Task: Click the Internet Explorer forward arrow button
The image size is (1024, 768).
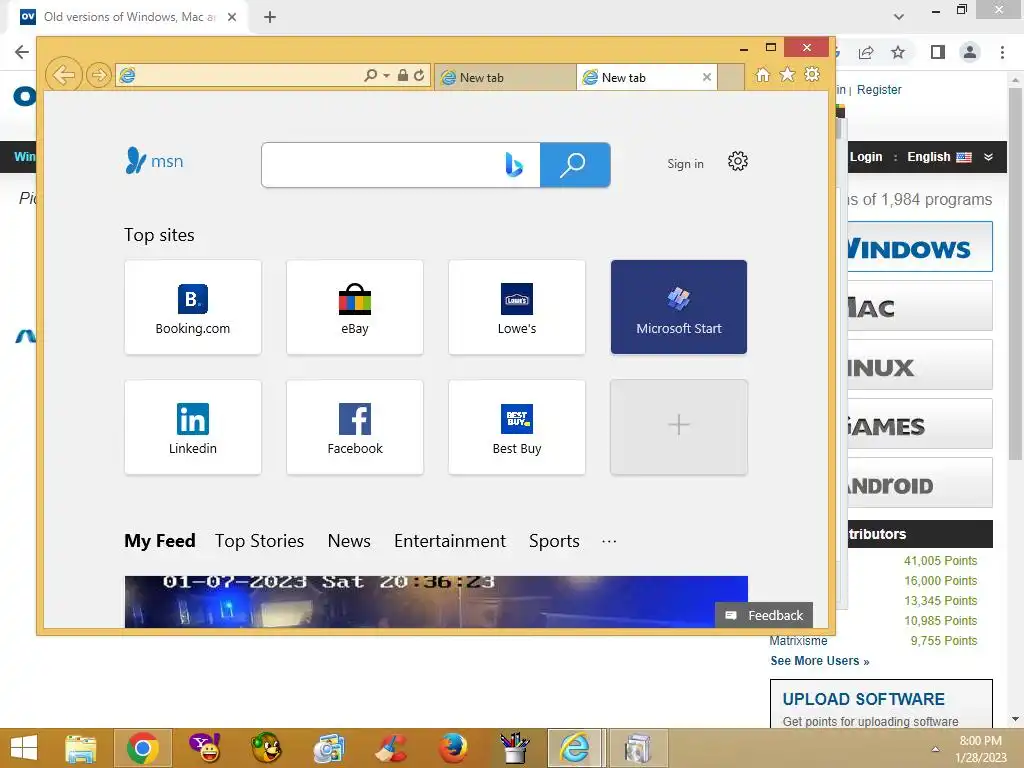Action: [99, 76]
